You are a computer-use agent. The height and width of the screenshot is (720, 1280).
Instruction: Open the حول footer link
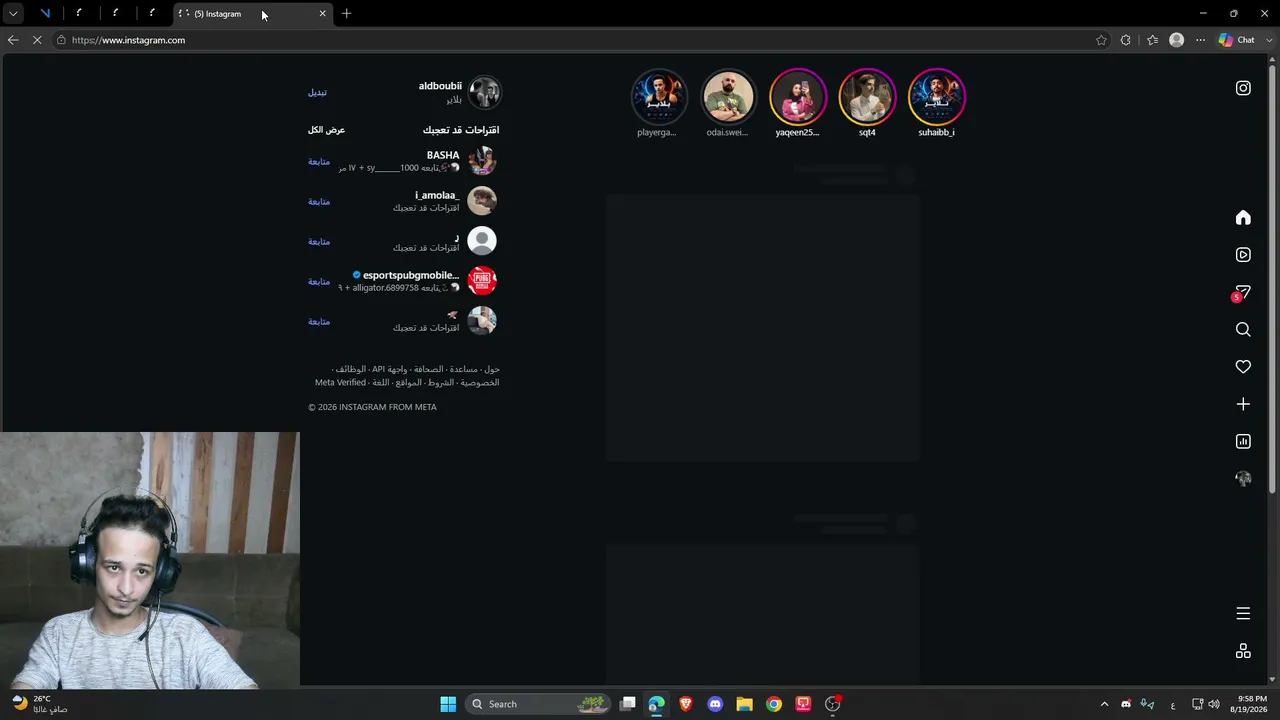coord(491,369)
